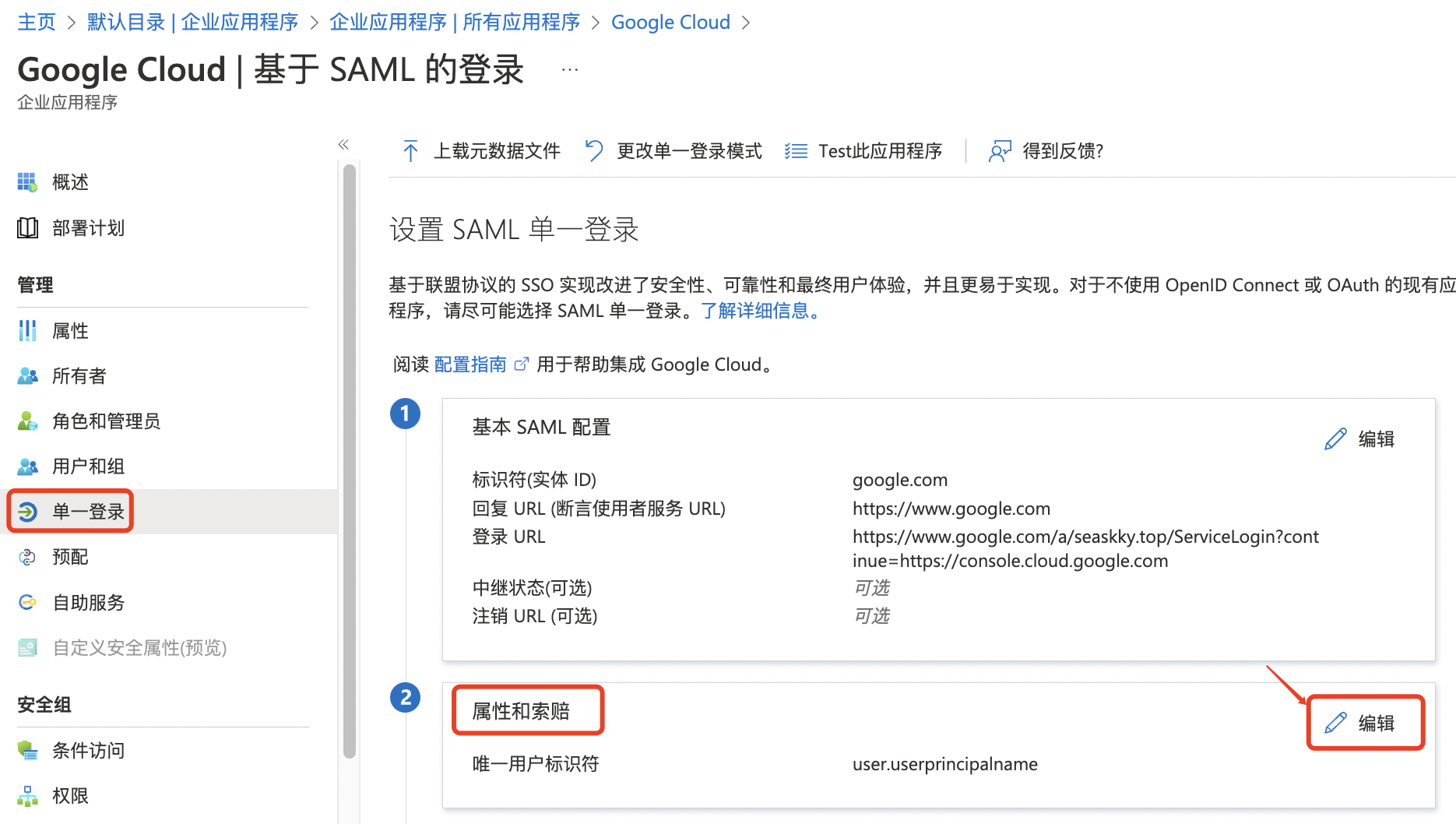Screen dimensions: 1456x824
Task: Click external link icon beside 配置指南
Action: tap(522, 364)
